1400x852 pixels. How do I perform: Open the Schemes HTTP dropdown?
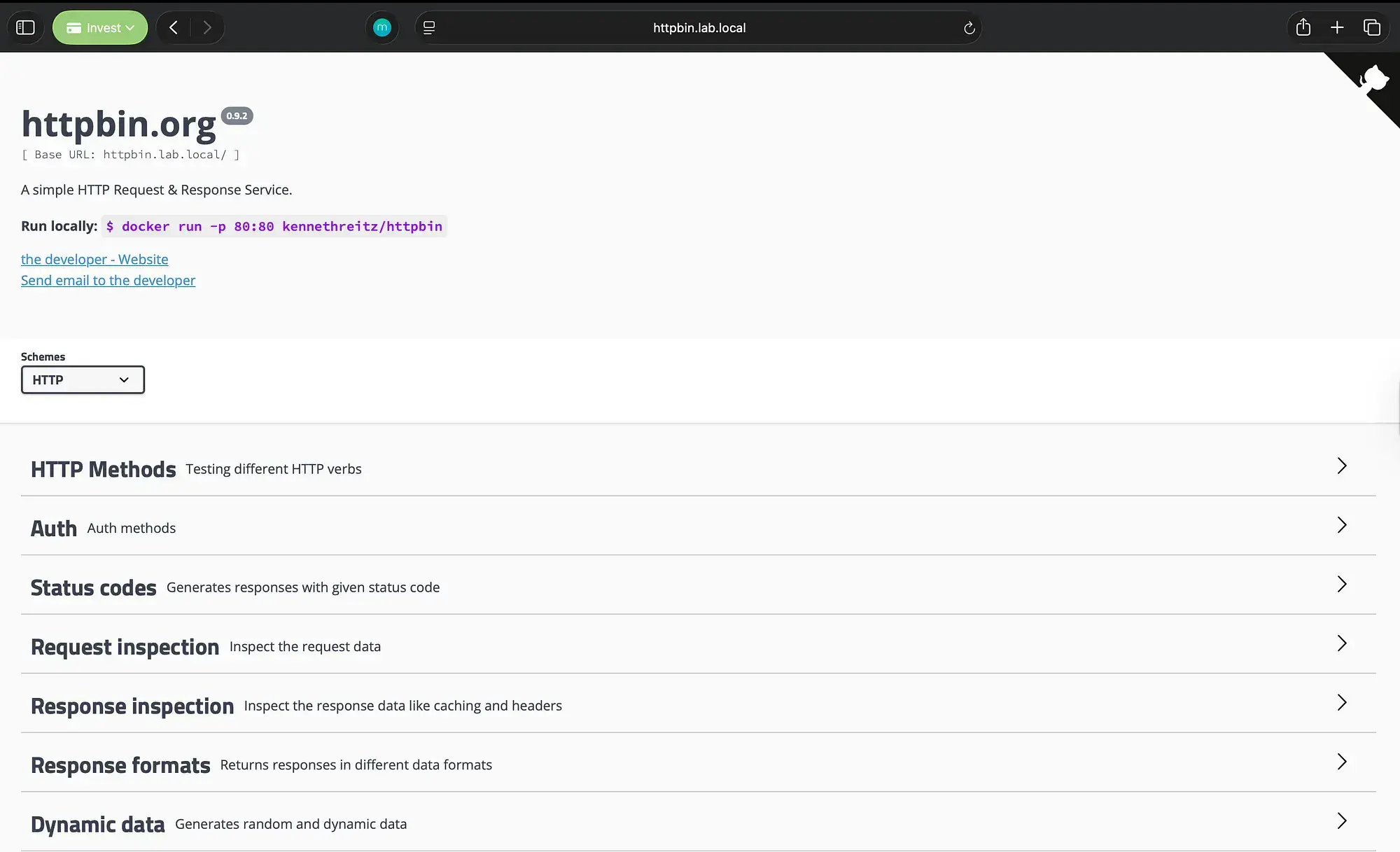tap(83, 379)
